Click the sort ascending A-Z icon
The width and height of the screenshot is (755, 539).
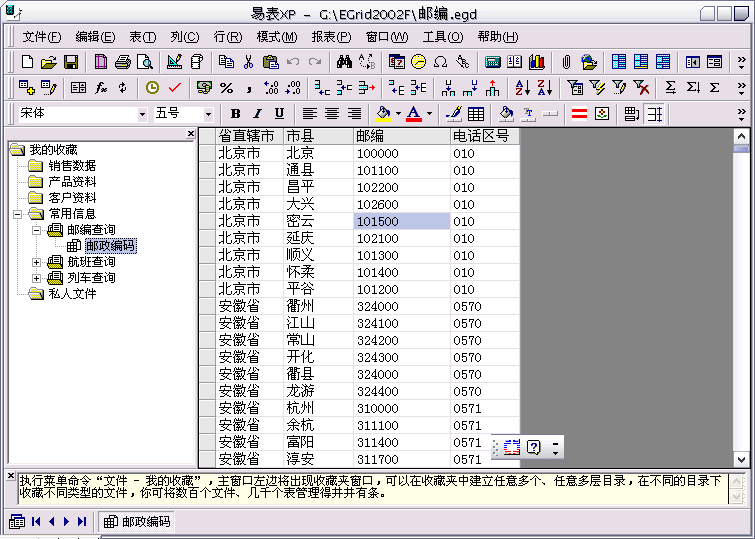(x=522, y=88)
